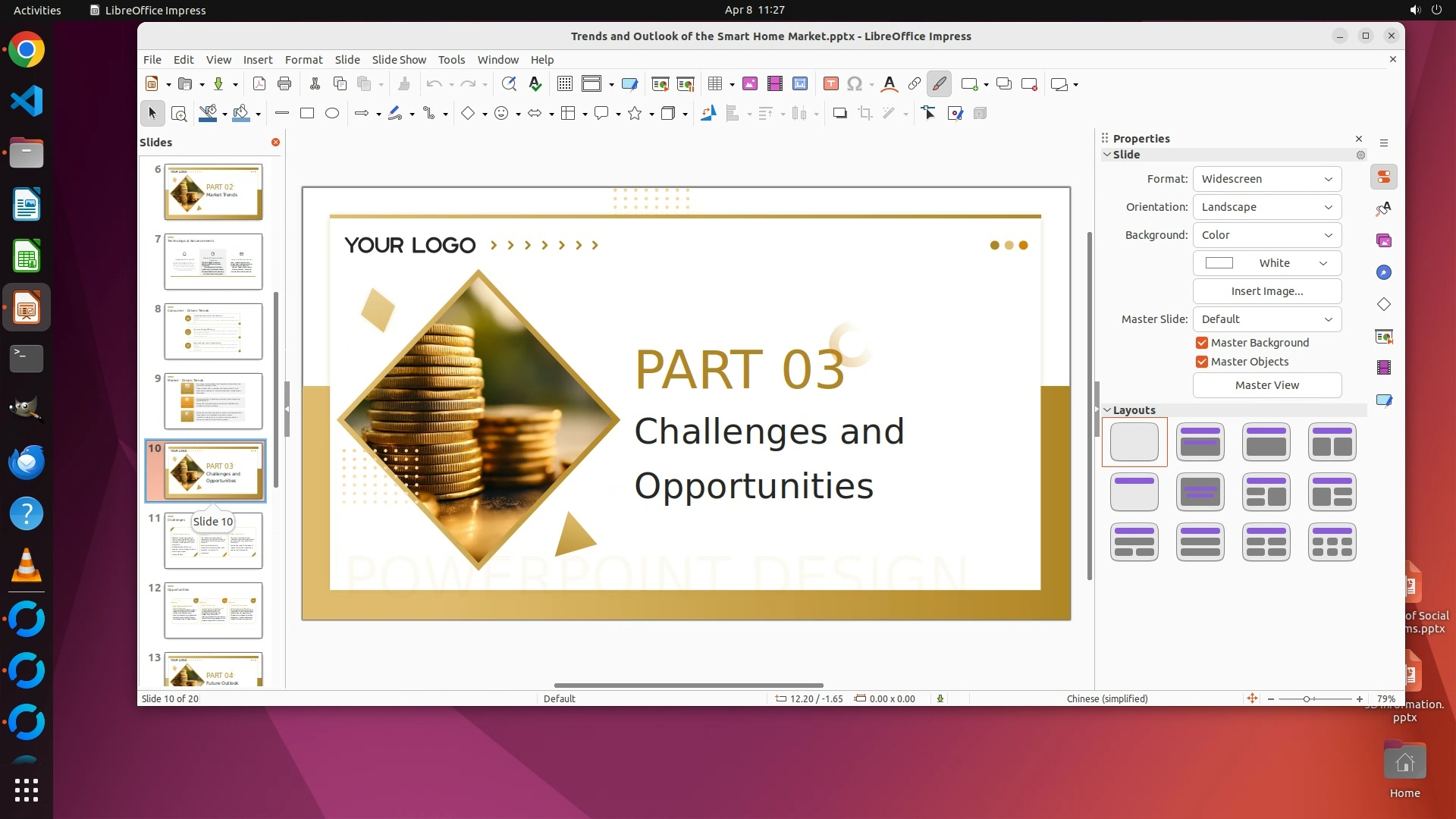
Task: Click the Insert Image button
Action: click(x=1266, y=291)
